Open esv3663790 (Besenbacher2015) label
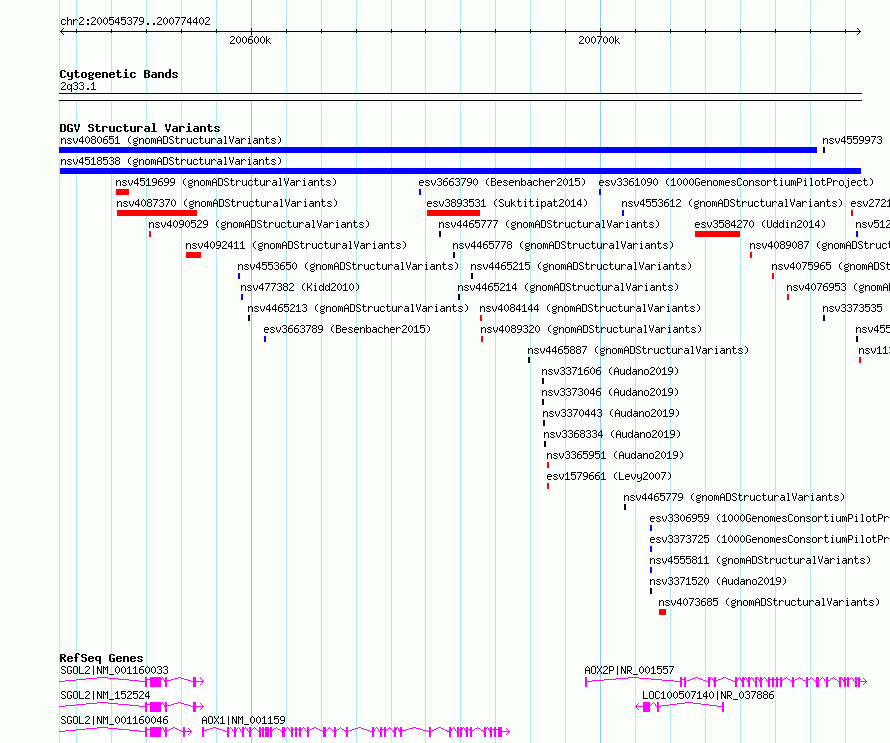 click(502, 182)
